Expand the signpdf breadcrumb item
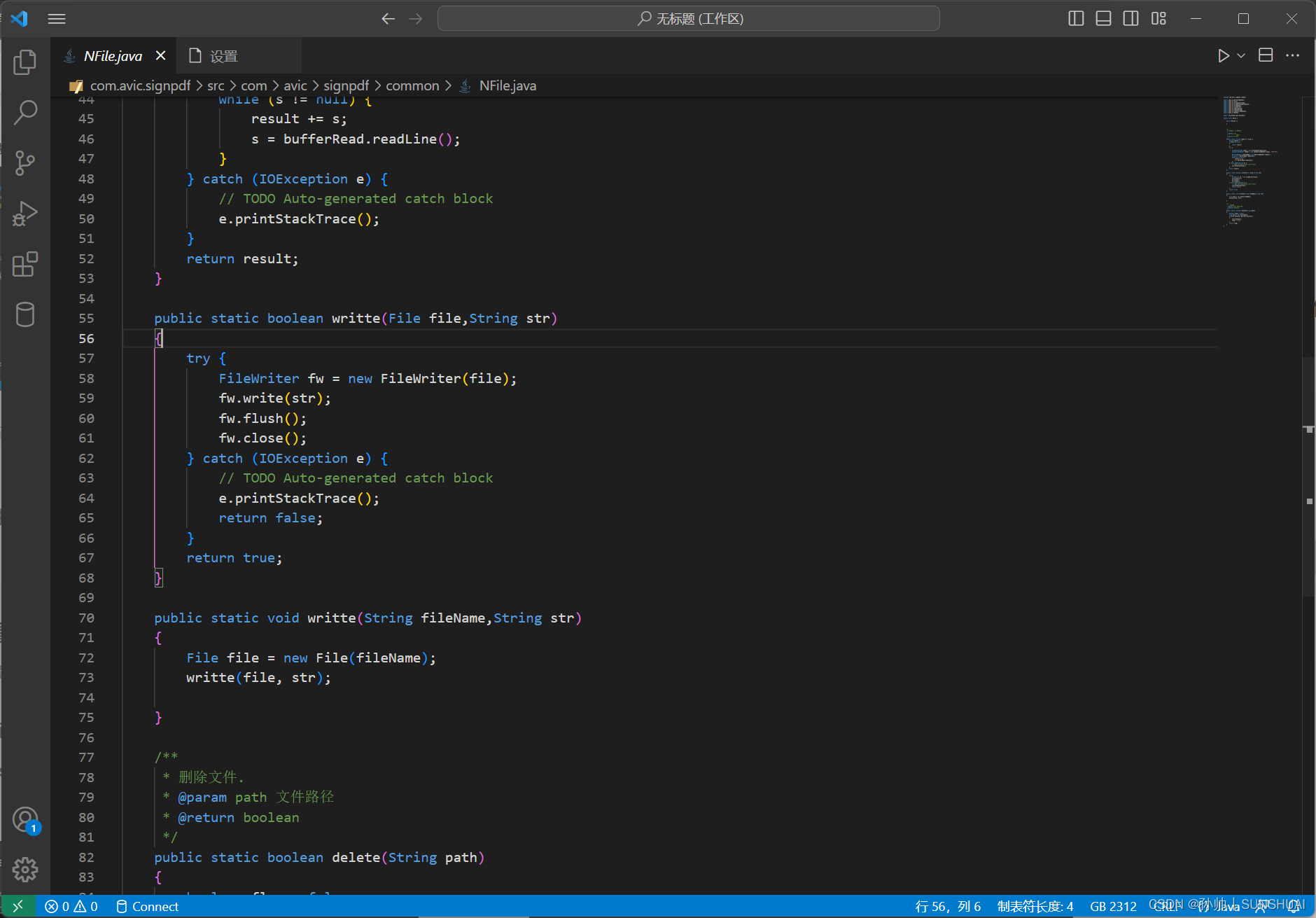The width and height of the screenshot is (1316, 918). tap(346, 85)
